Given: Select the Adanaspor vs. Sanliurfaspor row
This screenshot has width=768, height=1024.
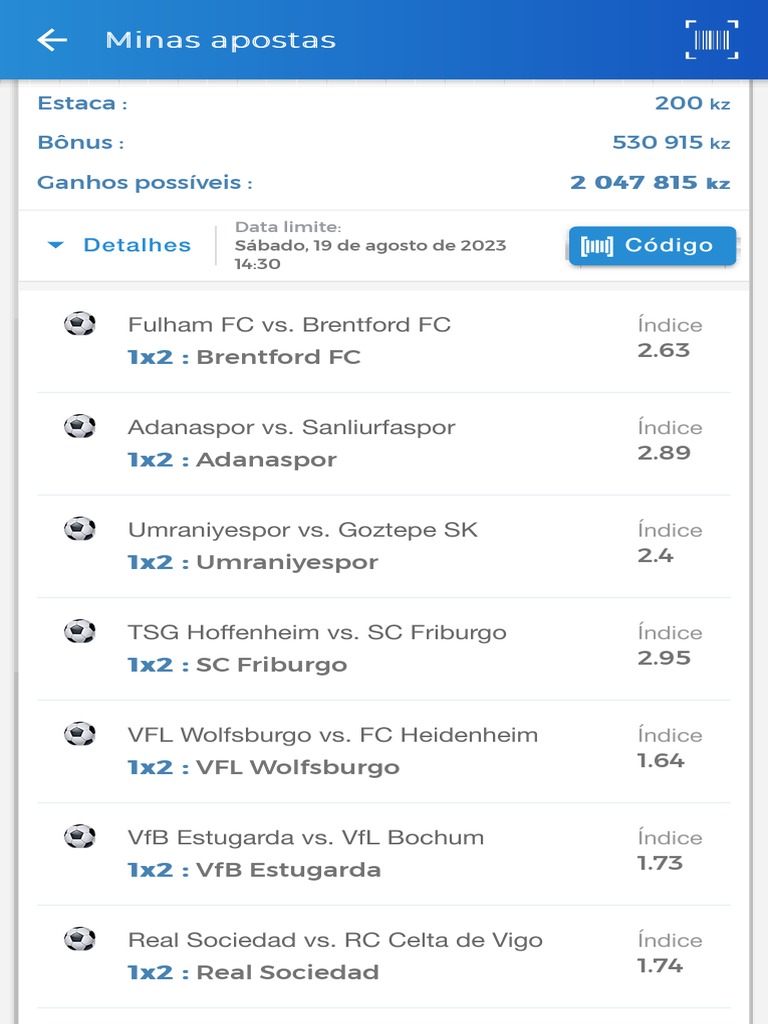Looking at the screenshot, I should click(x=291, y=428).
